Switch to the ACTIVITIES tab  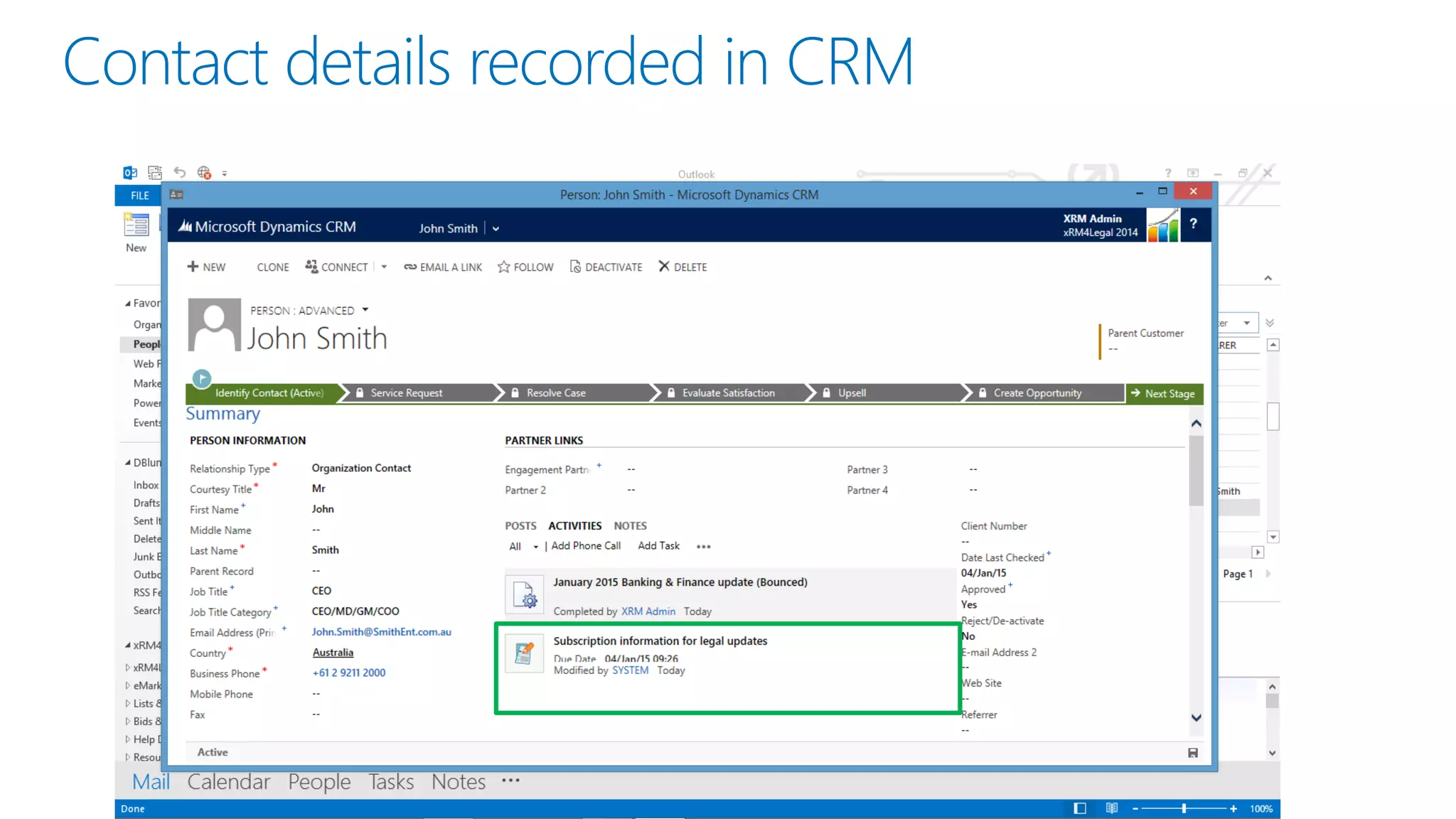574,526
